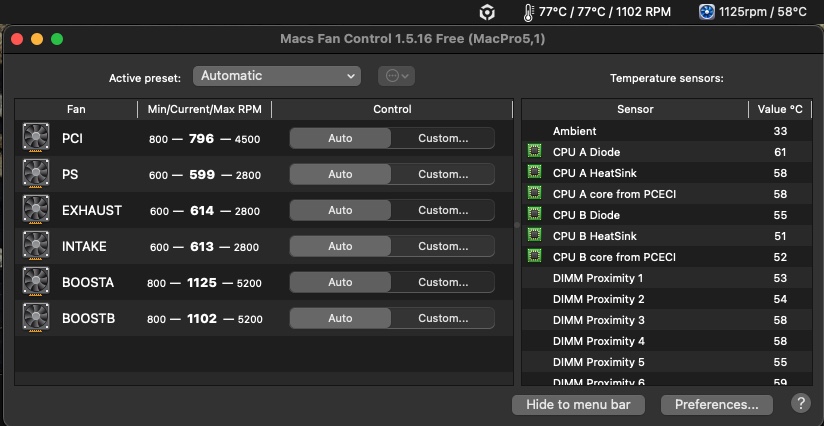The height and width of the screenshot is (426, 824).
Task: Click the 614 RPM value for EXHAUST
Action: click(x=201, y=211)
